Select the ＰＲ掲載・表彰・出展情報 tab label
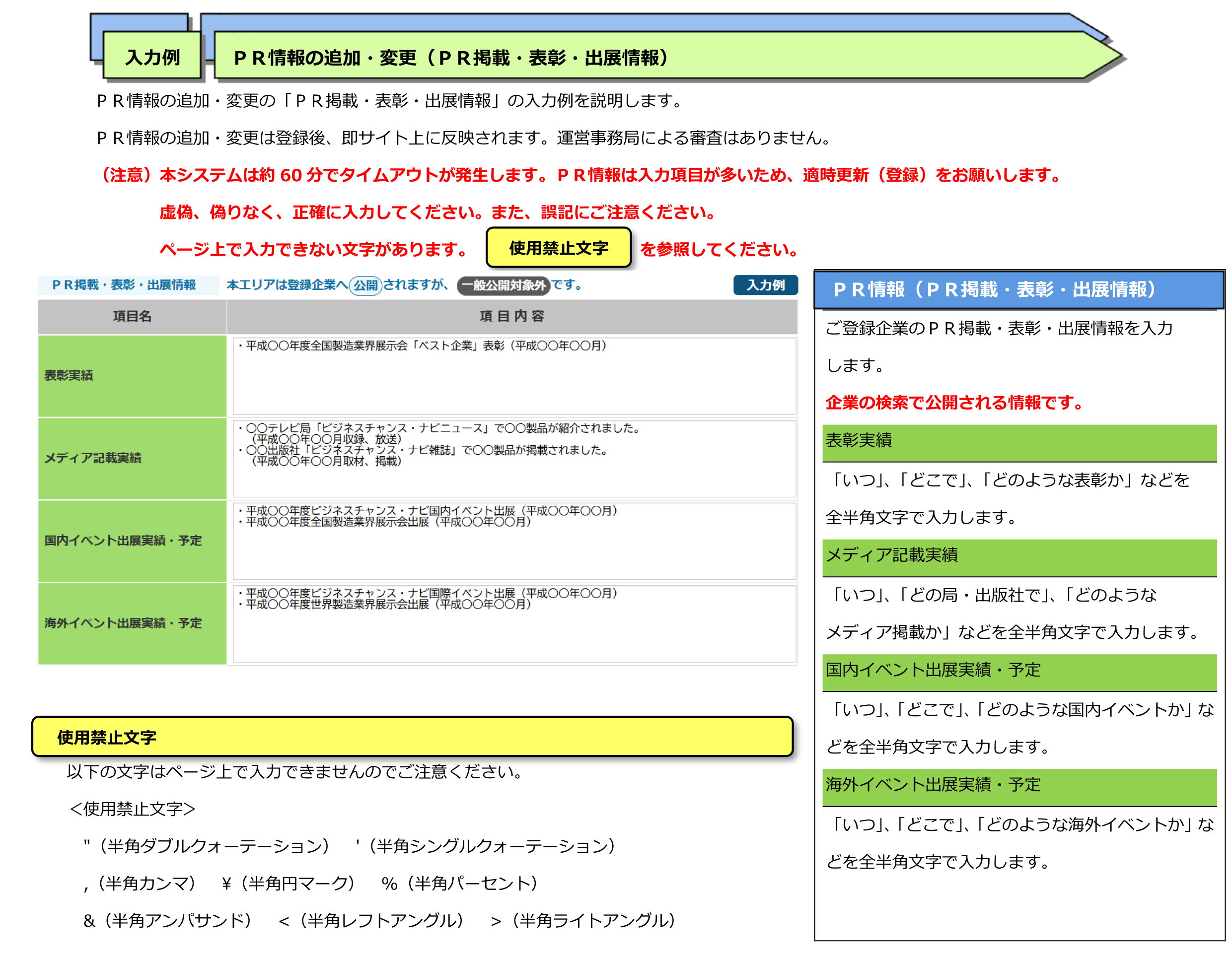Image resolution: width=1232 pixels, height=956 pixels. pos(124,285)
